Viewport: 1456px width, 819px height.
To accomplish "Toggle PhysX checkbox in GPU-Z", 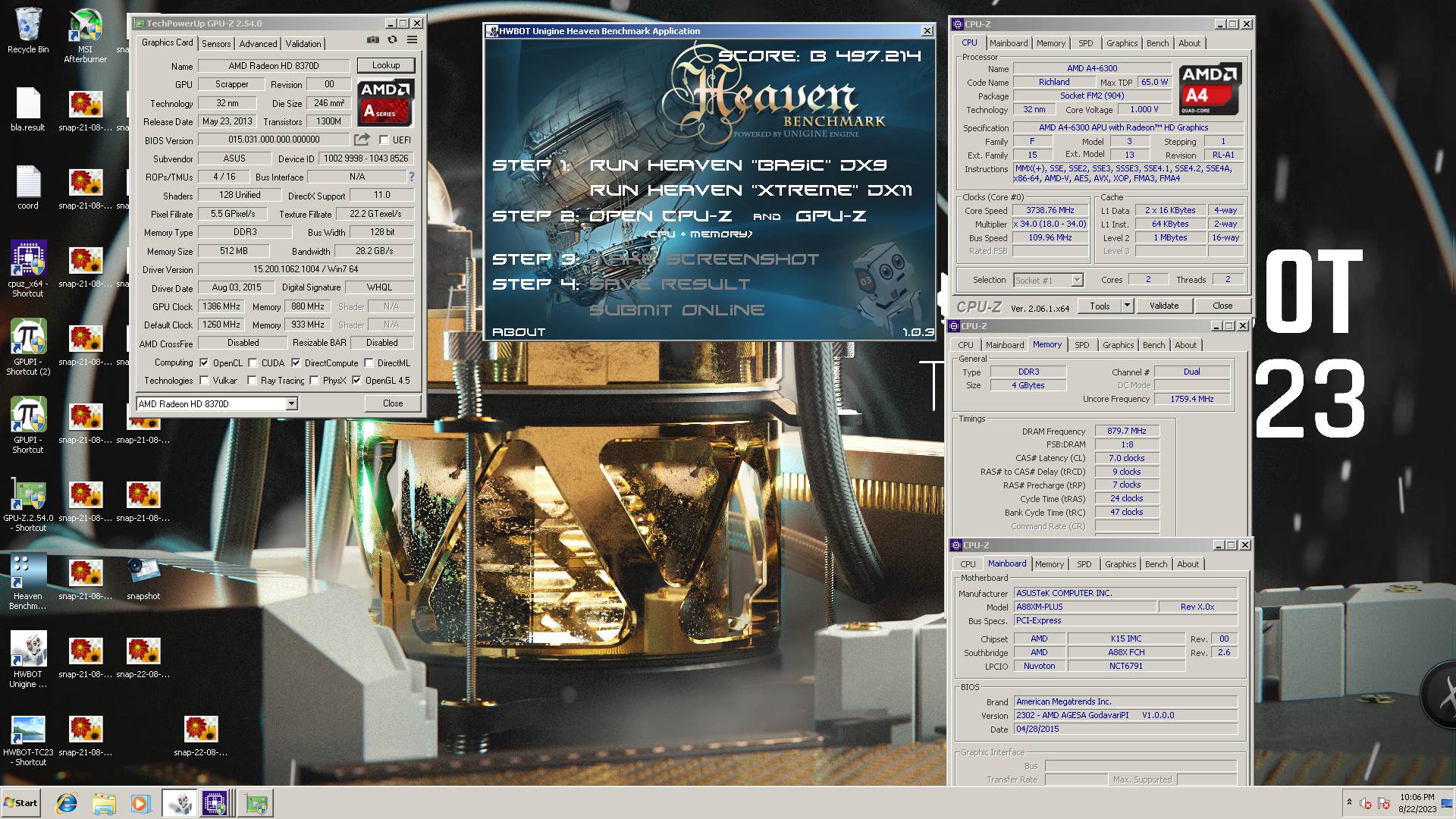I will tap(314, 381).
